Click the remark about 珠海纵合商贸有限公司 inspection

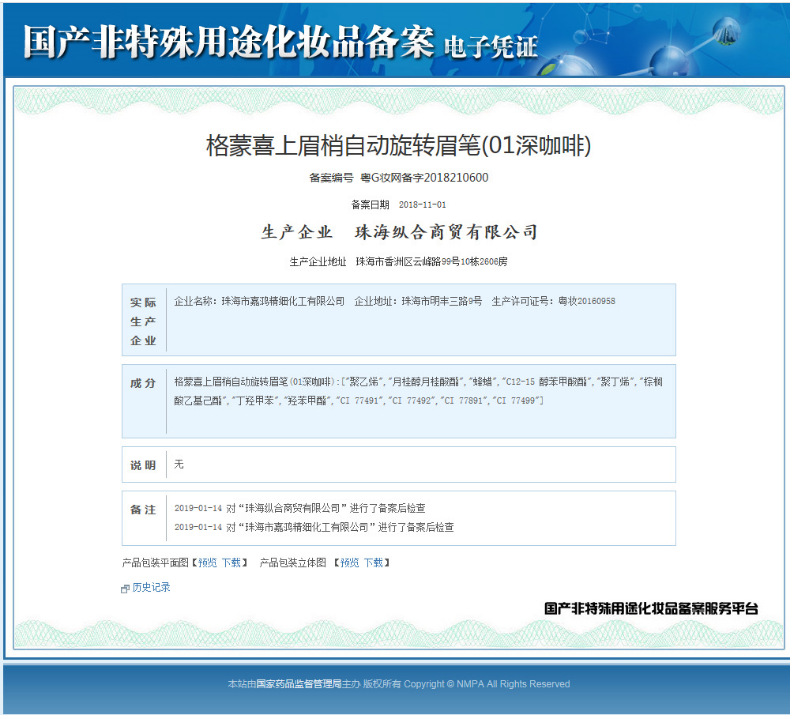click(300, 508)
